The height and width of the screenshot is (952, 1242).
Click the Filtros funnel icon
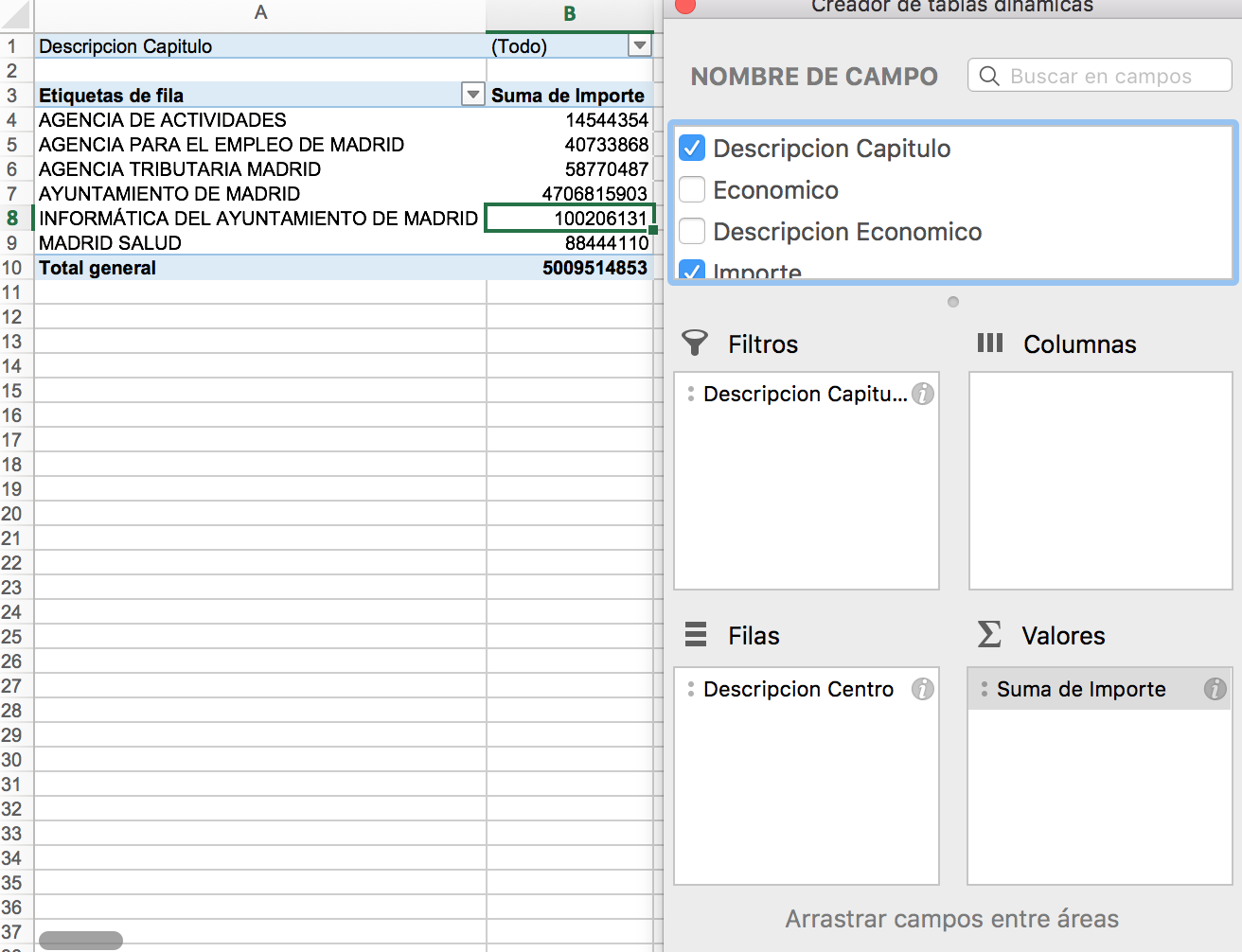[695, 343]
